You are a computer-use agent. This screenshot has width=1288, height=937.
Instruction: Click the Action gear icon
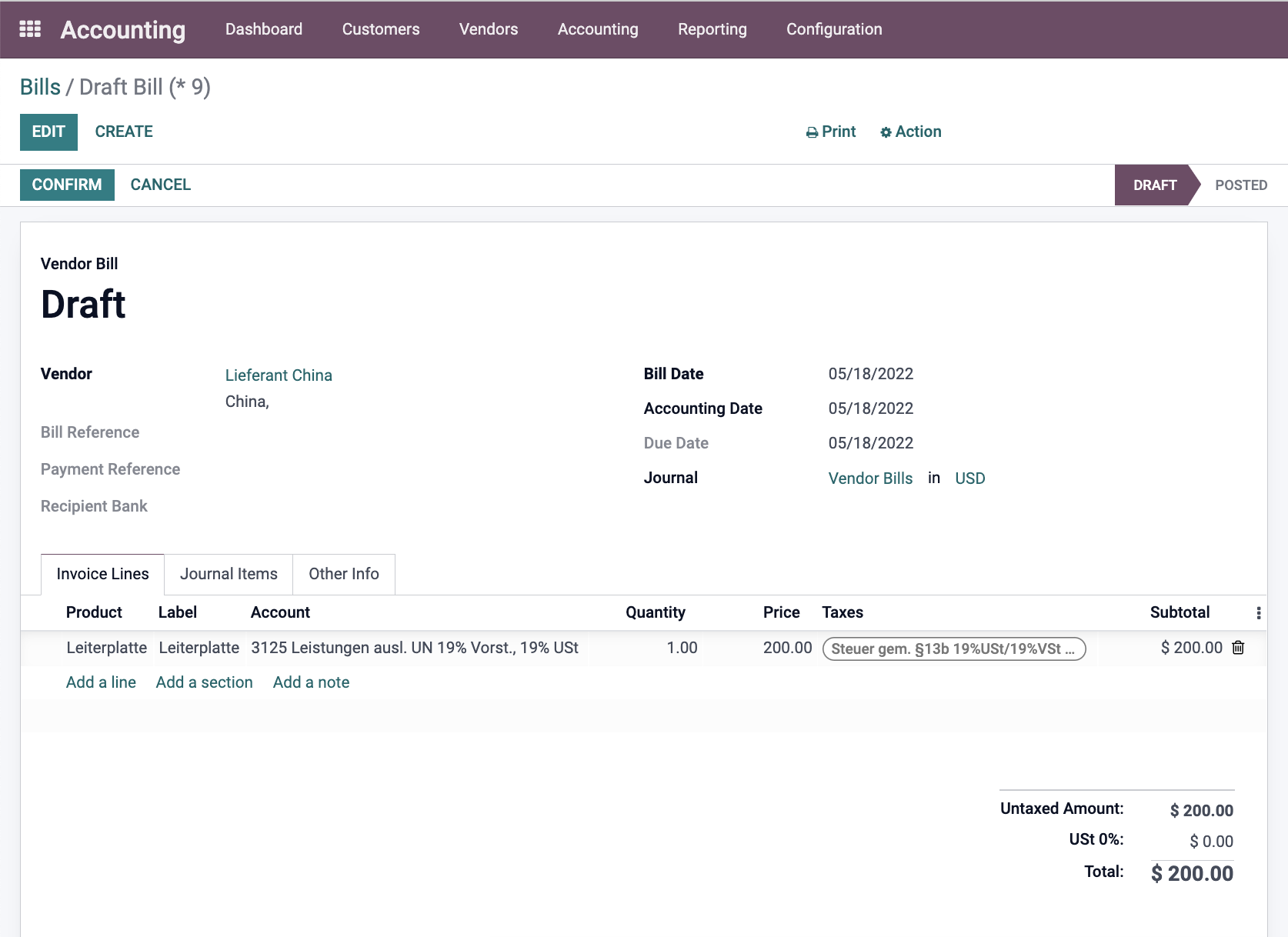coord(886,132)
